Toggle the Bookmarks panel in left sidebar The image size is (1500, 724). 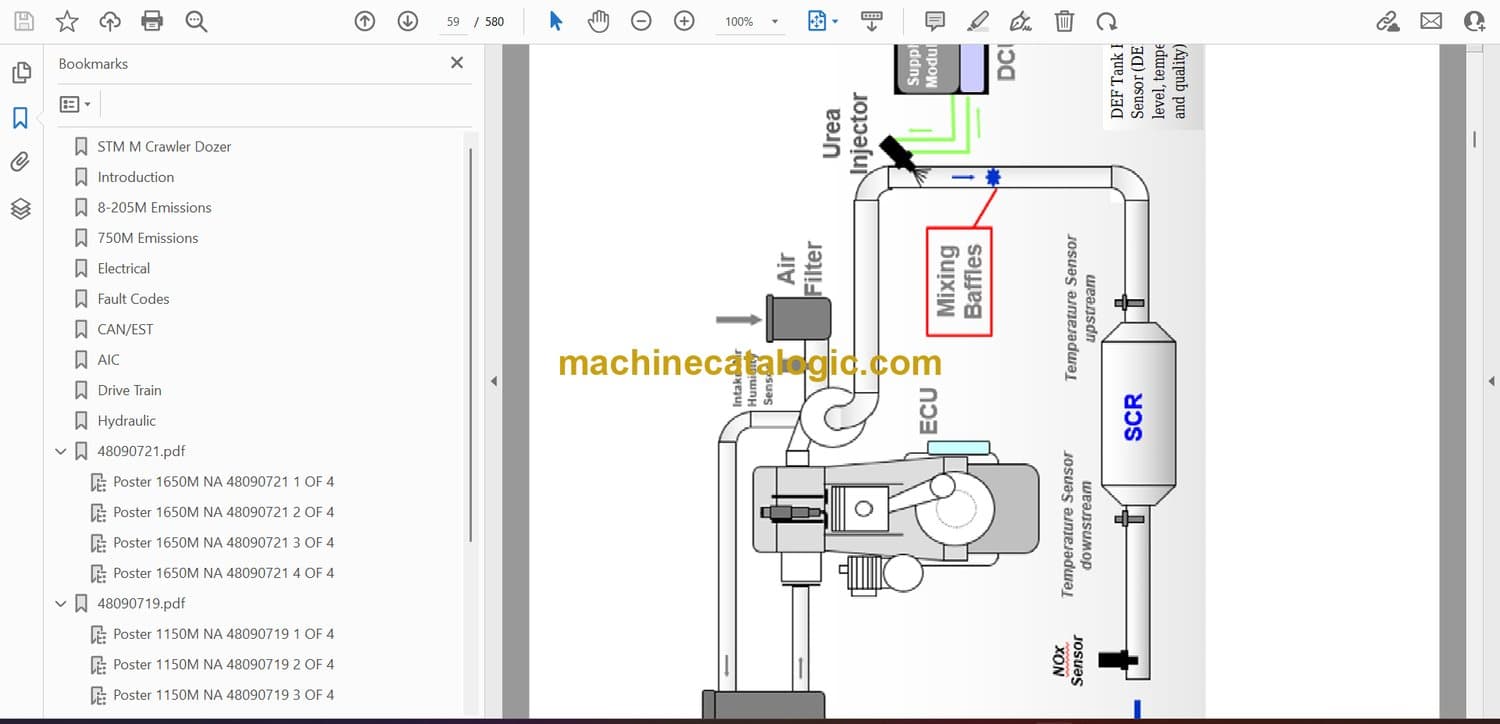[x=20, y=118]
